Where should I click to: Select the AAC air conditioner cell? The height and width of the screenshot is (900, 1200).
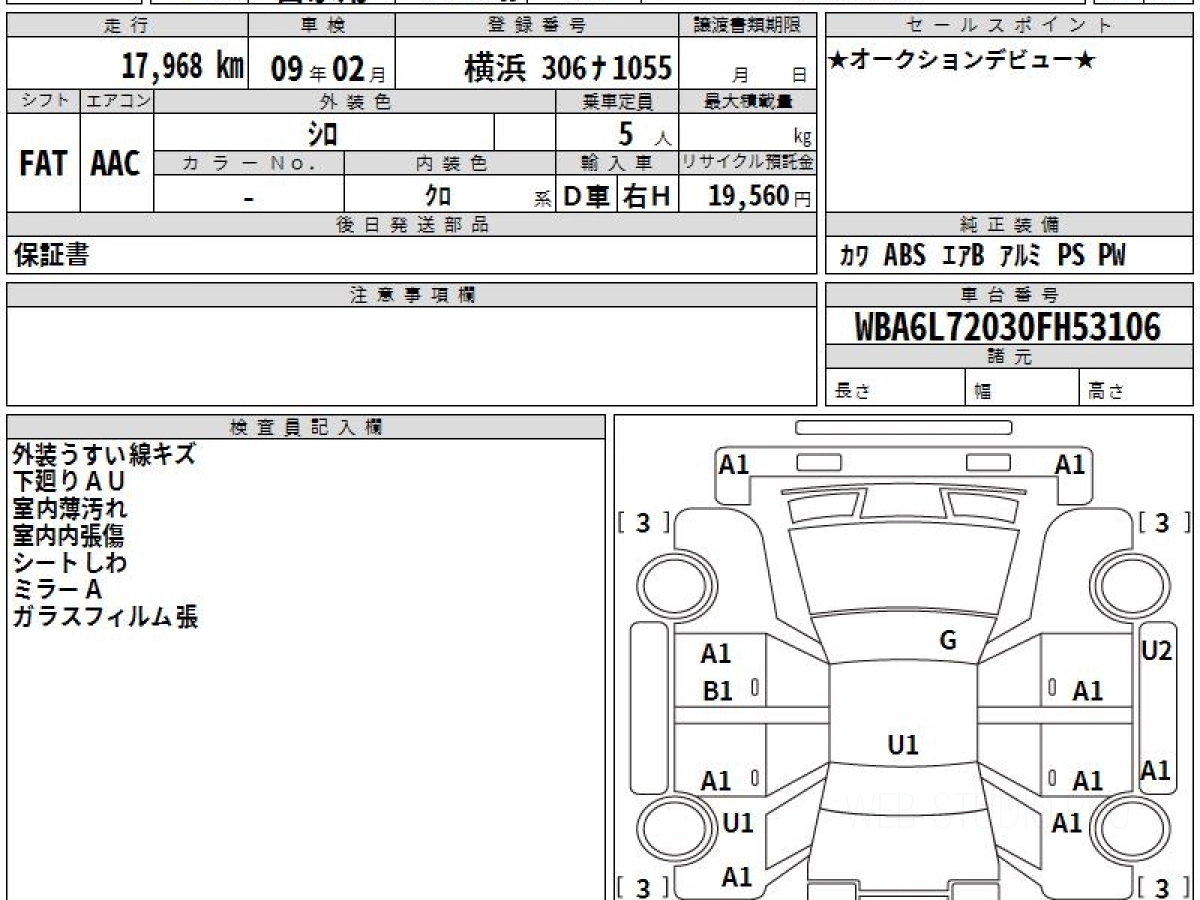click(116, 165)
